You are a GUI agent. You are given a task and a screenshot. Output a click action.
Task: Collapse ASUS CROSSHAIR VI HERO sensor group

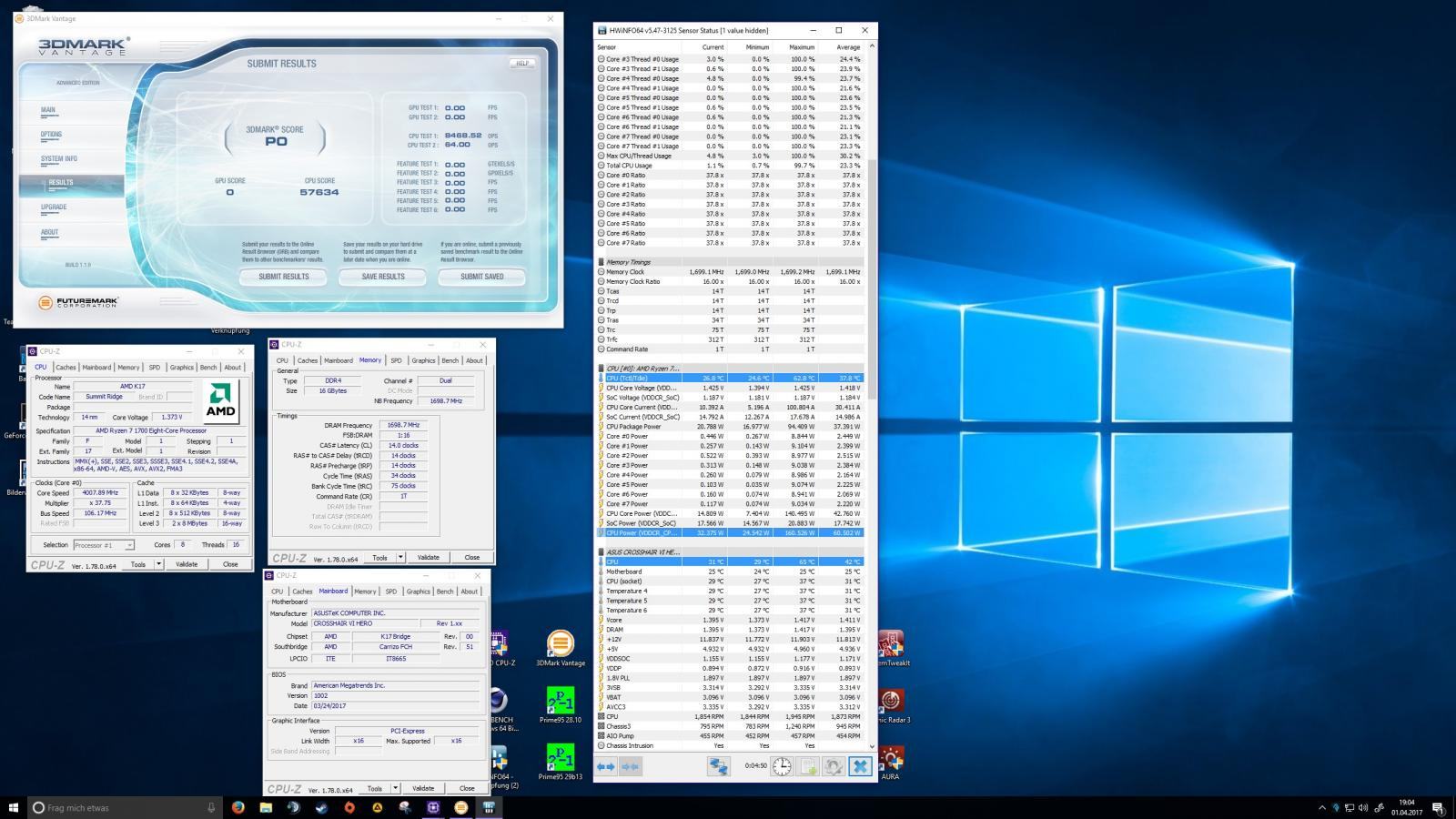601,552
